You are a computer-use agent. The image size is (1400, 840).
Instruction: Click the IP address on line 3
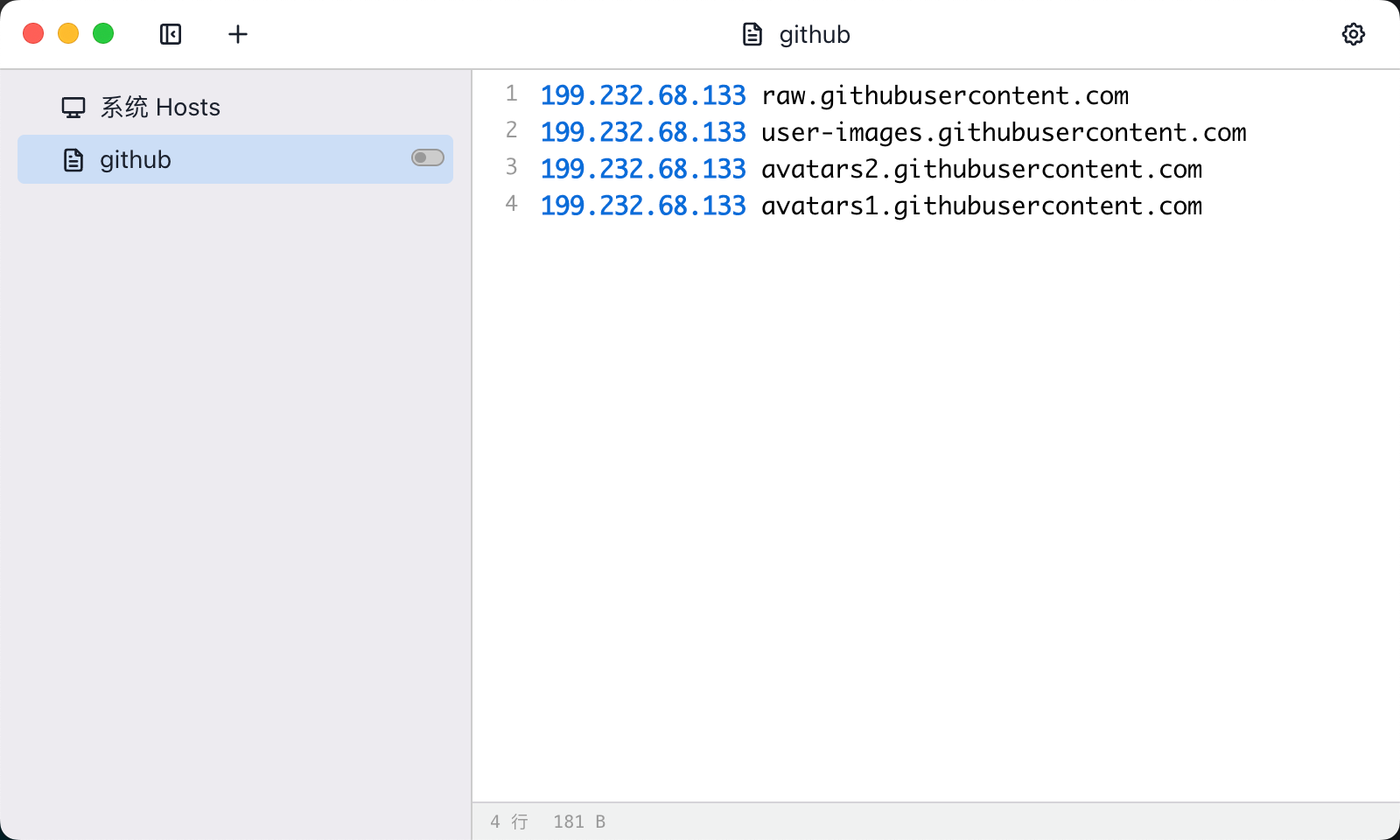(643, 169)
